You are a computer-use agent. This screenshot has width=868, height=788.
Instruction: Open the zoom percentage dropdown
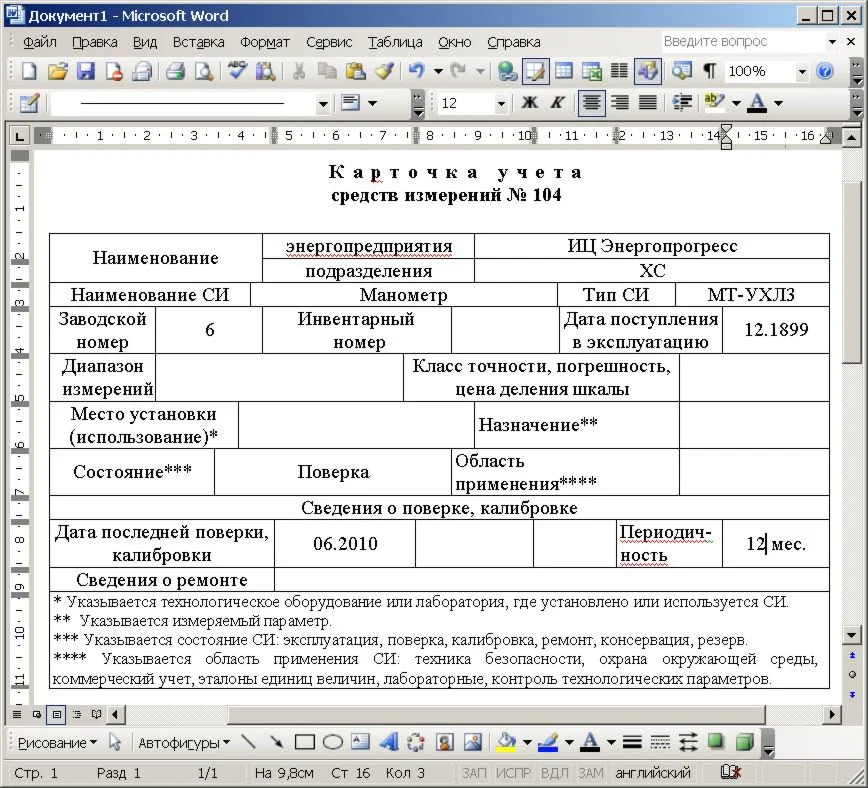click(x=801, y=72)
